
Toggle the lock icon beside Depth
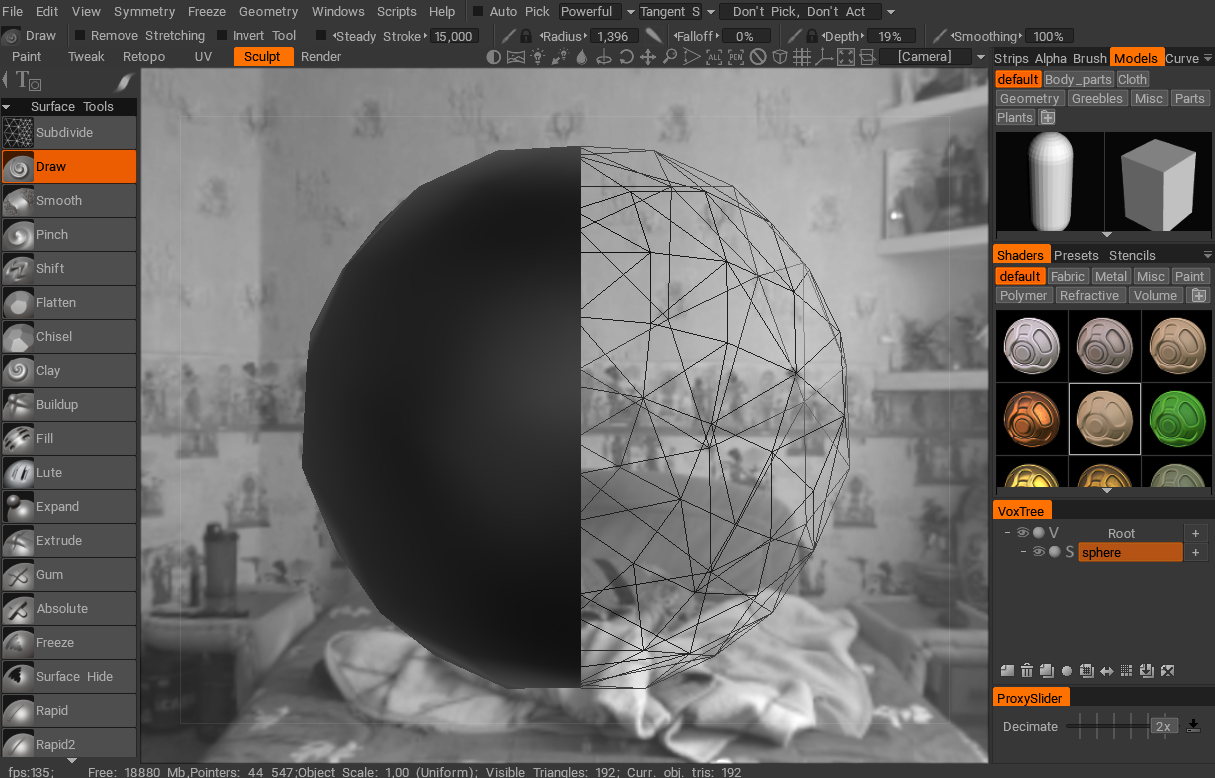pyautogui.click(x=812, y=35)
